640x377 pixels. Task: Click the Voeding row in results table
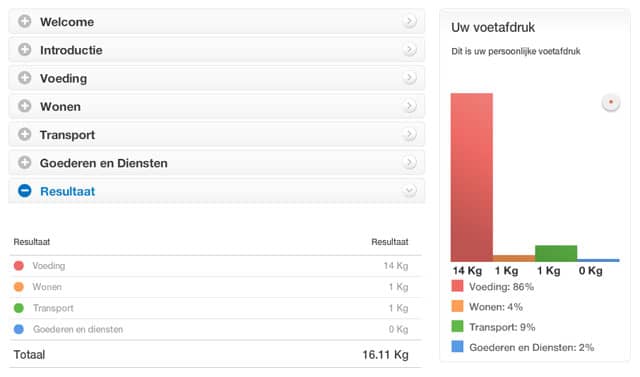pyautogui.click(x=215, y=266)
